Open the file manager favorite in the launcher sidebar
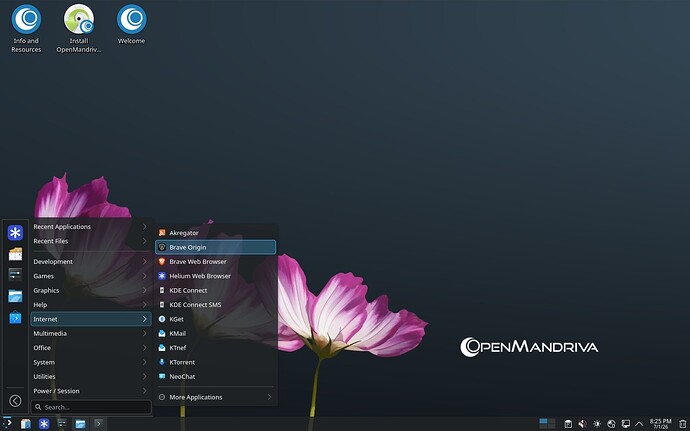 15,296
